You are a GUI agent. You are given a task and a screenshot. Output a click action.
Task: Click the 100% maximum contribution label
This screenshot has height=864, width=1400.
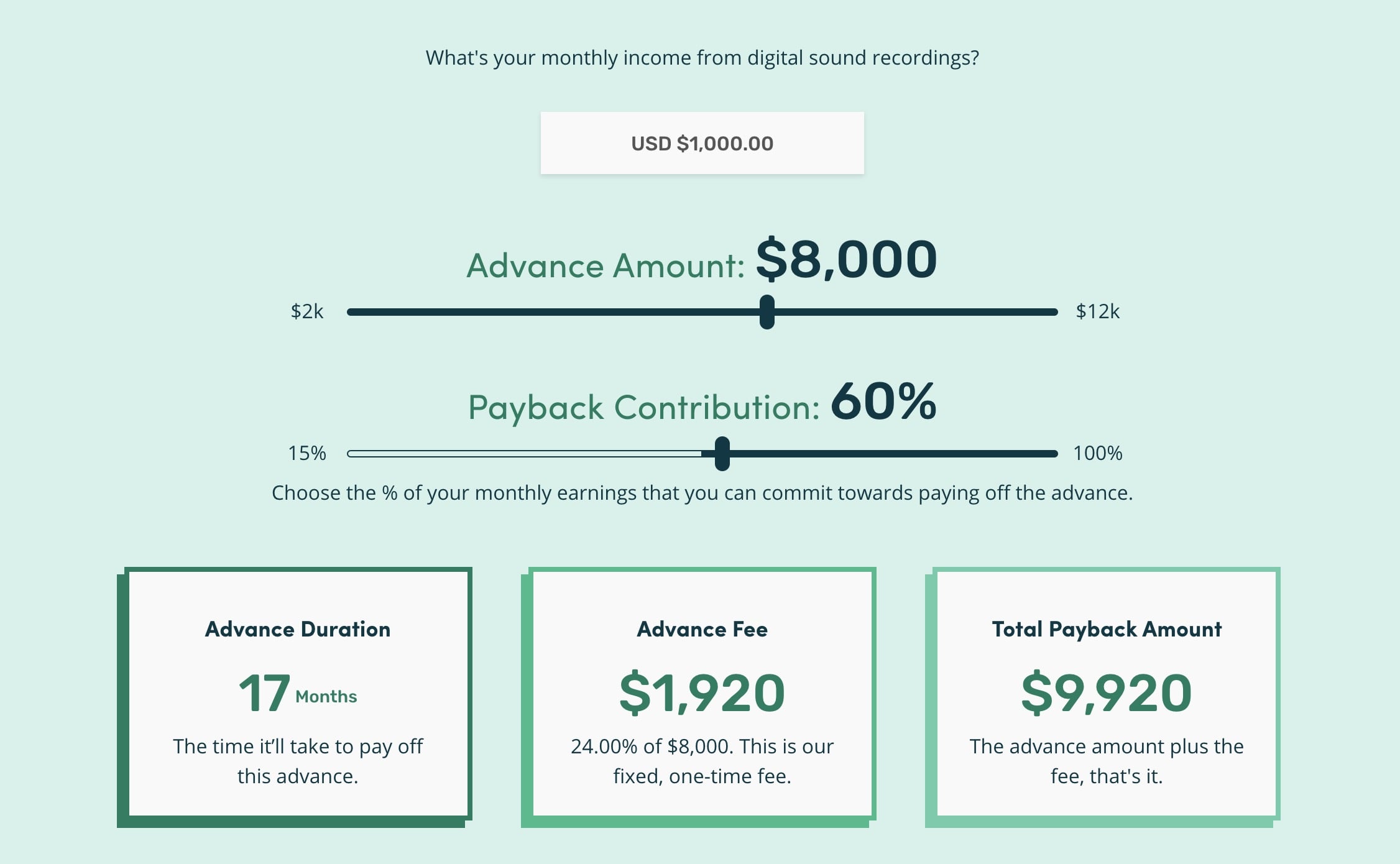[1098, 453]
